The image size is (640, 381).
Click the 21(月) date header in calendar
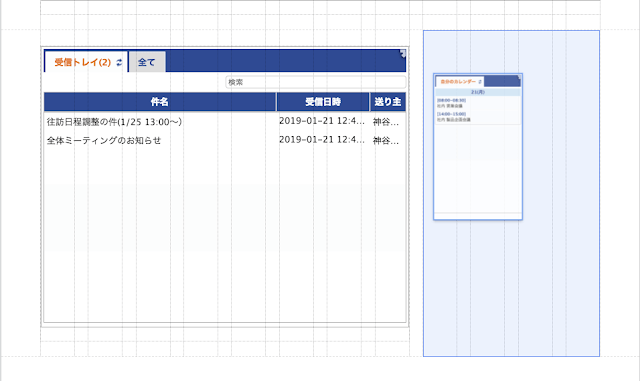pos(478,92)
